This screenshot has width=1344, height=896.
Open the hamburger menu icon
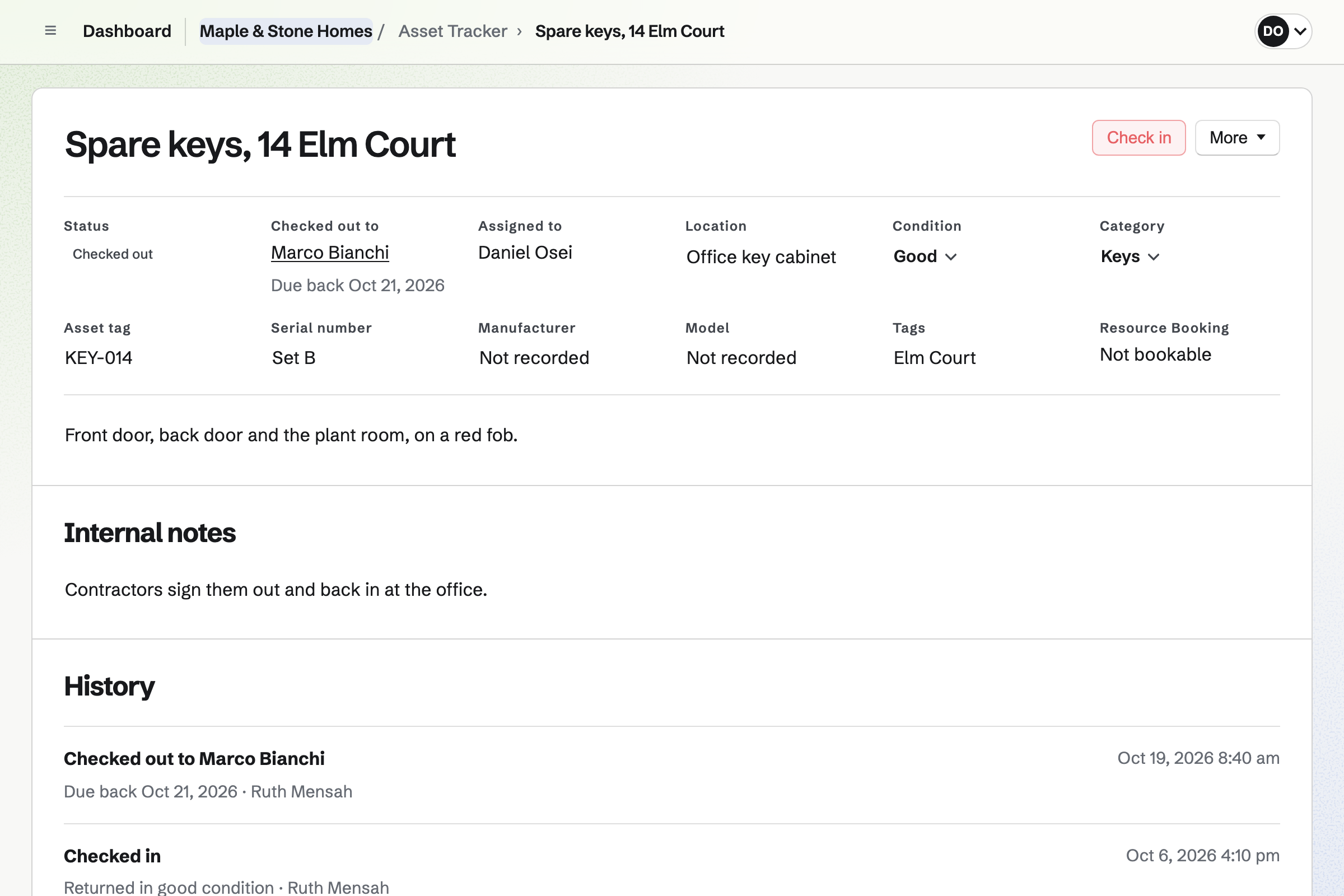(x=50, y=31)
